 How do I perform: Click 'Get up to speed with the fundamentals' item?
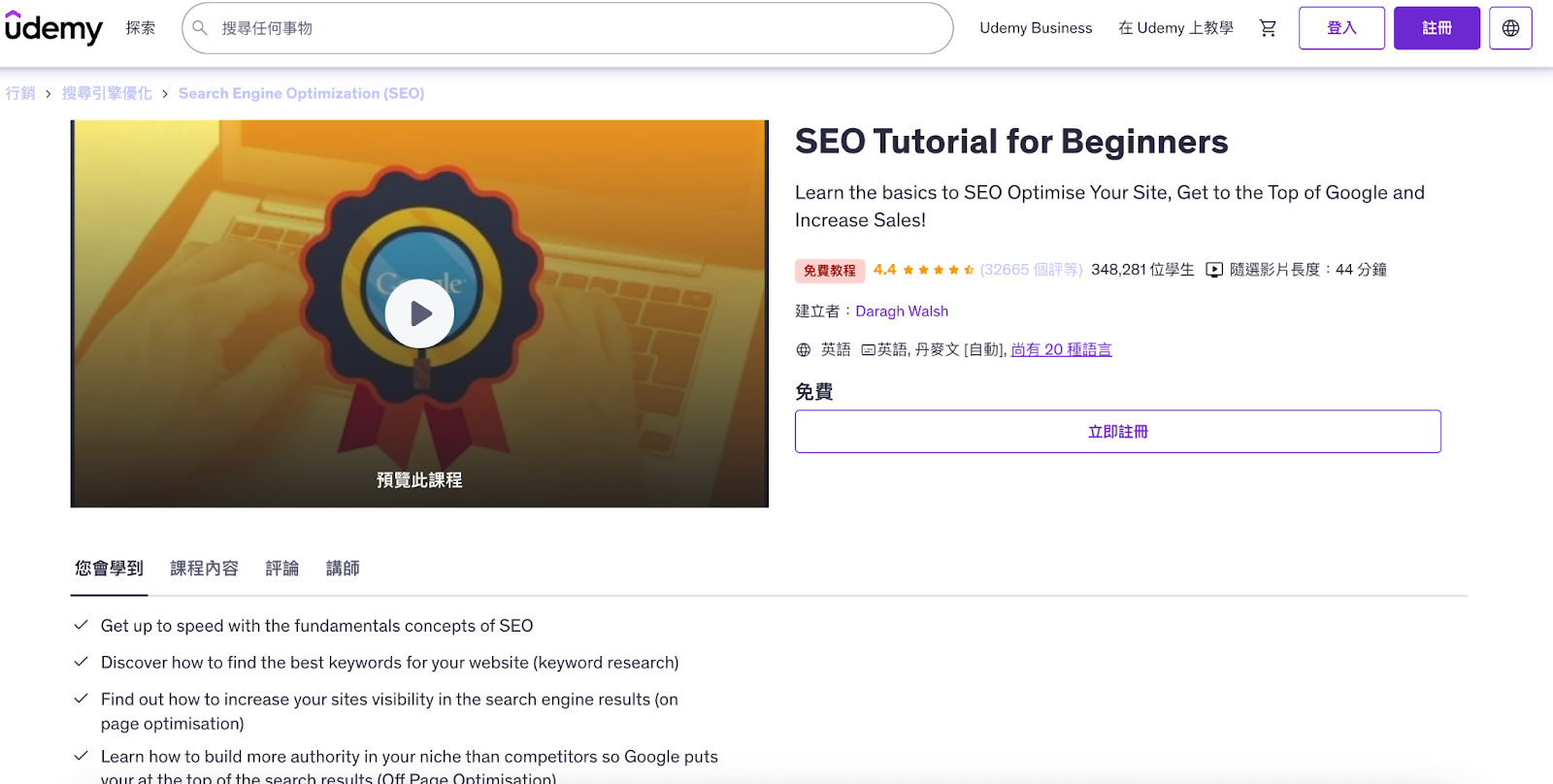316,626
